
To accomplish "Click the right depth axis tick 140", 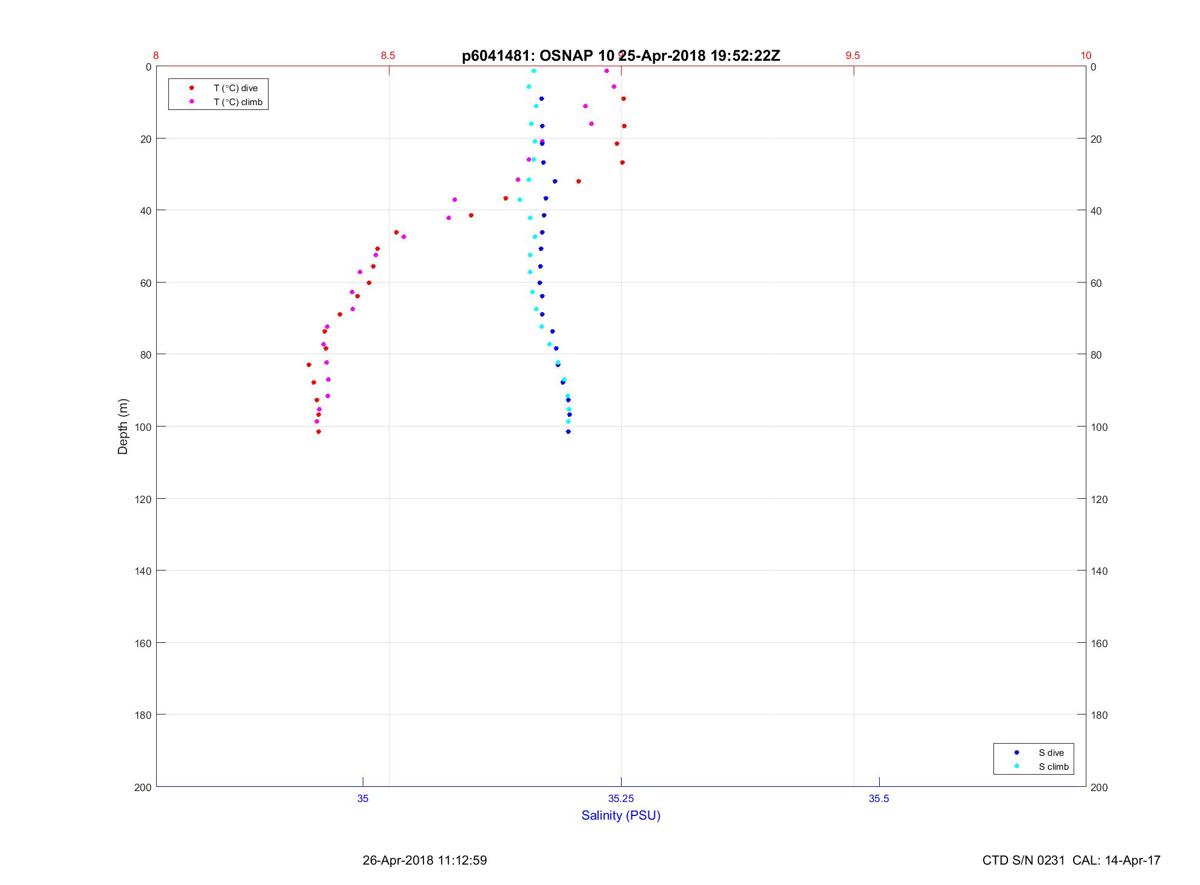I will pos(1100,571).
